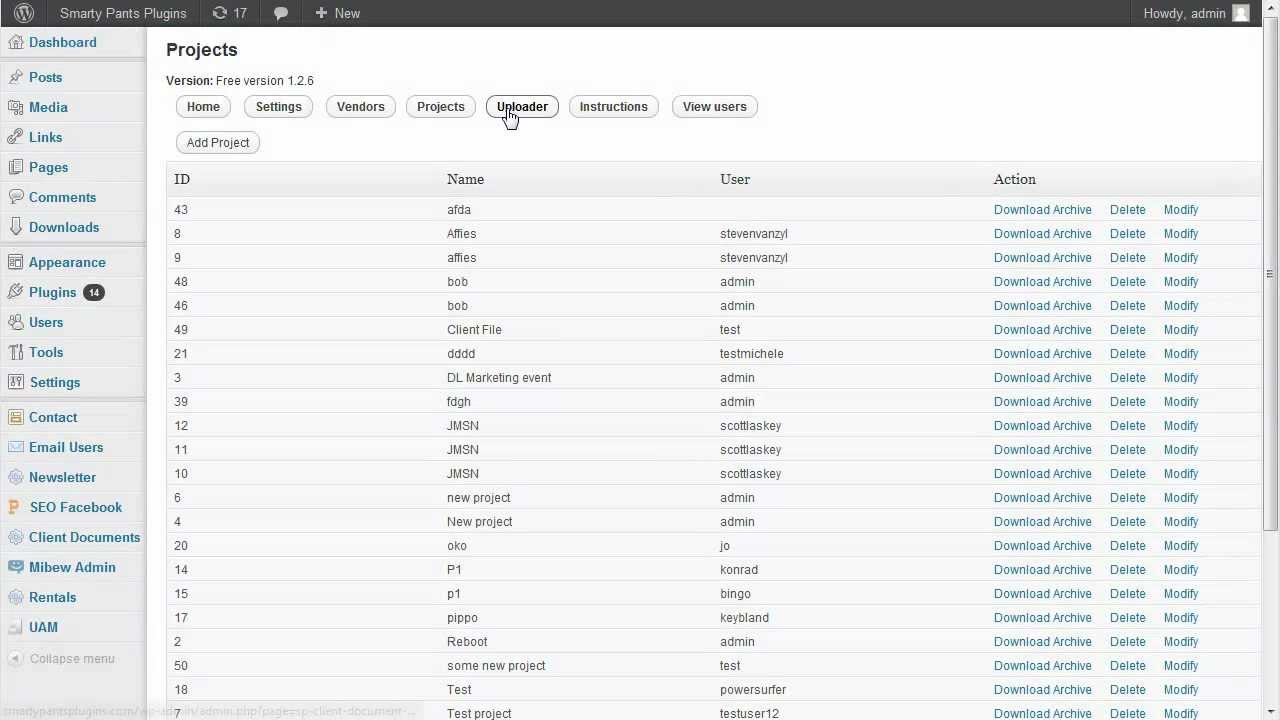The height and width of the screenshot is (720, 1280).
Task: Delete the oko project
Action: [x=1127, y=546]
